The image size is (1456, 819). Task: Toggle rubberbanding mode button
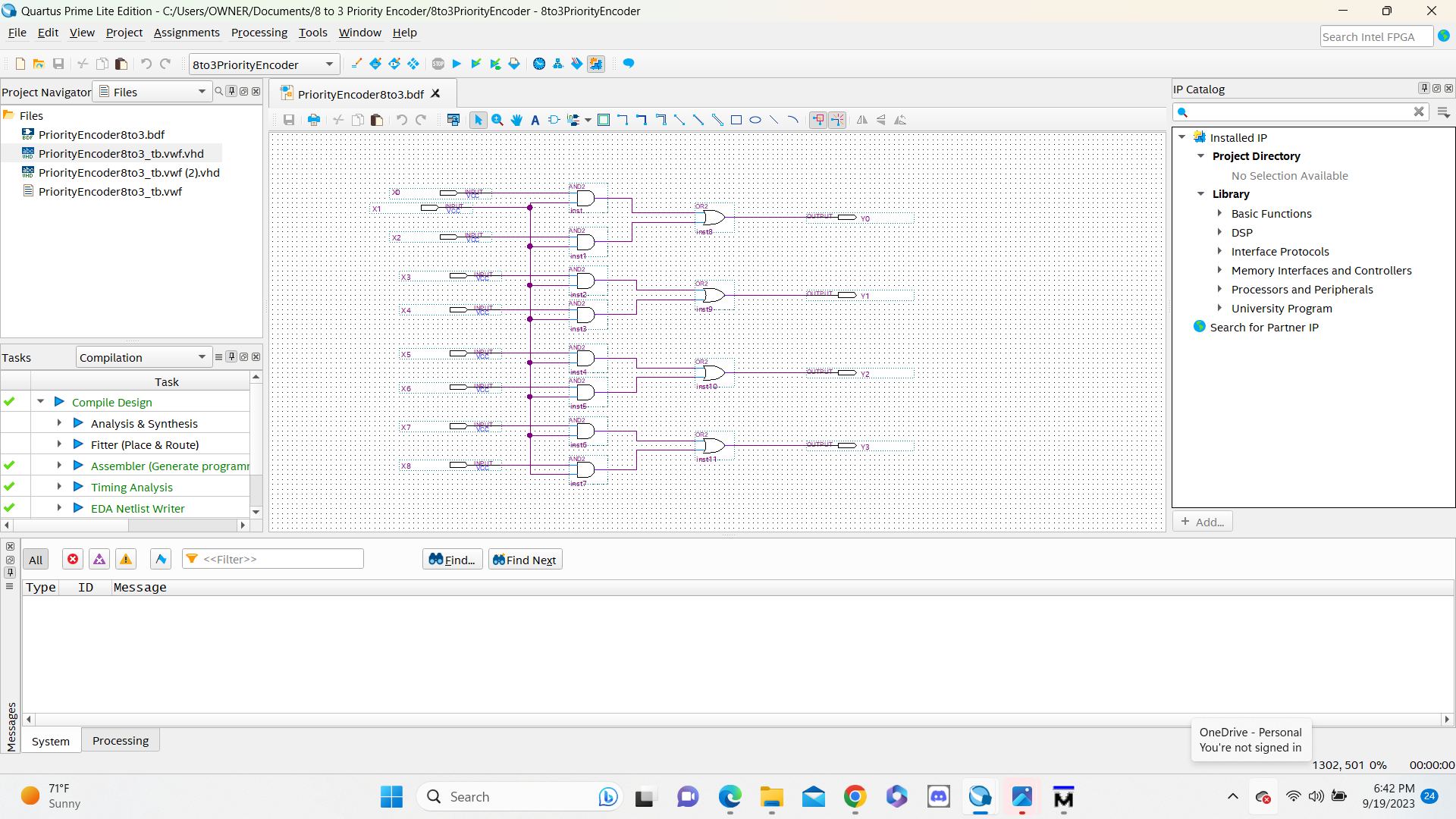(x=818, y=120)
